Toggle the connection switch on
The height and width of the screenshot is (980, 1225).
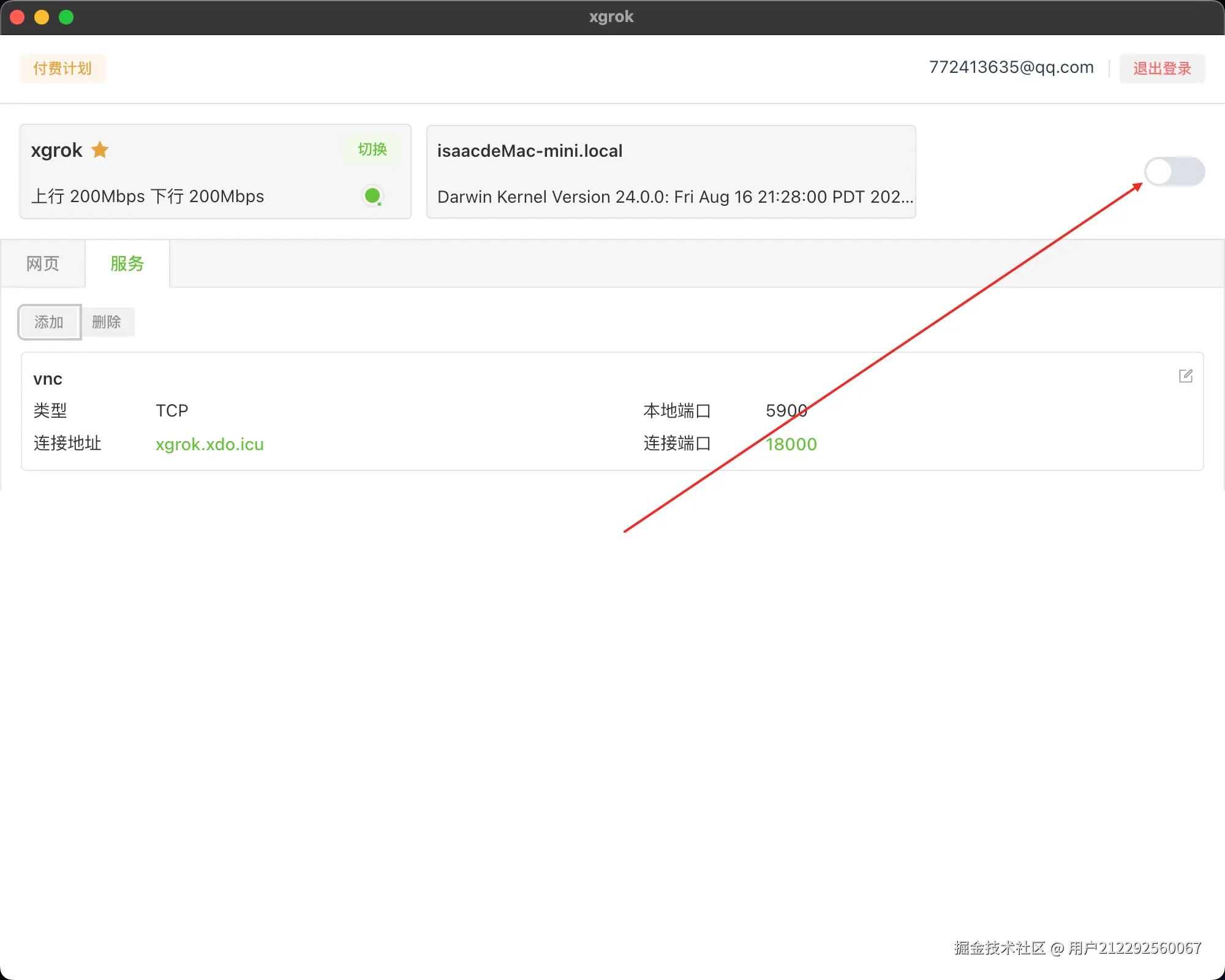[x=1174, y=171]
